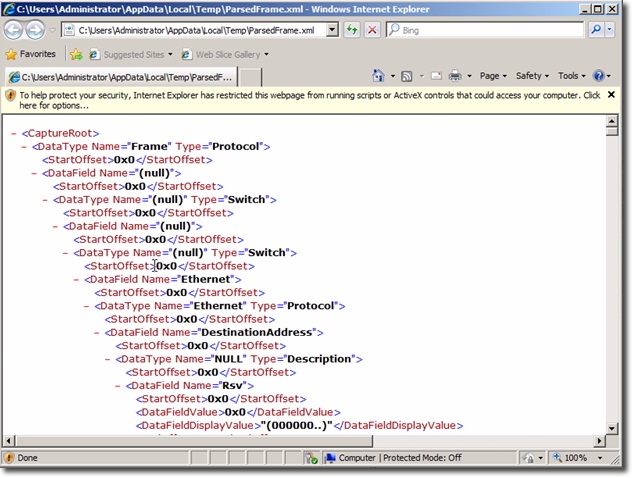
Task: Collapse the CaptureRoot node
Action: click(x=14, y=133)
